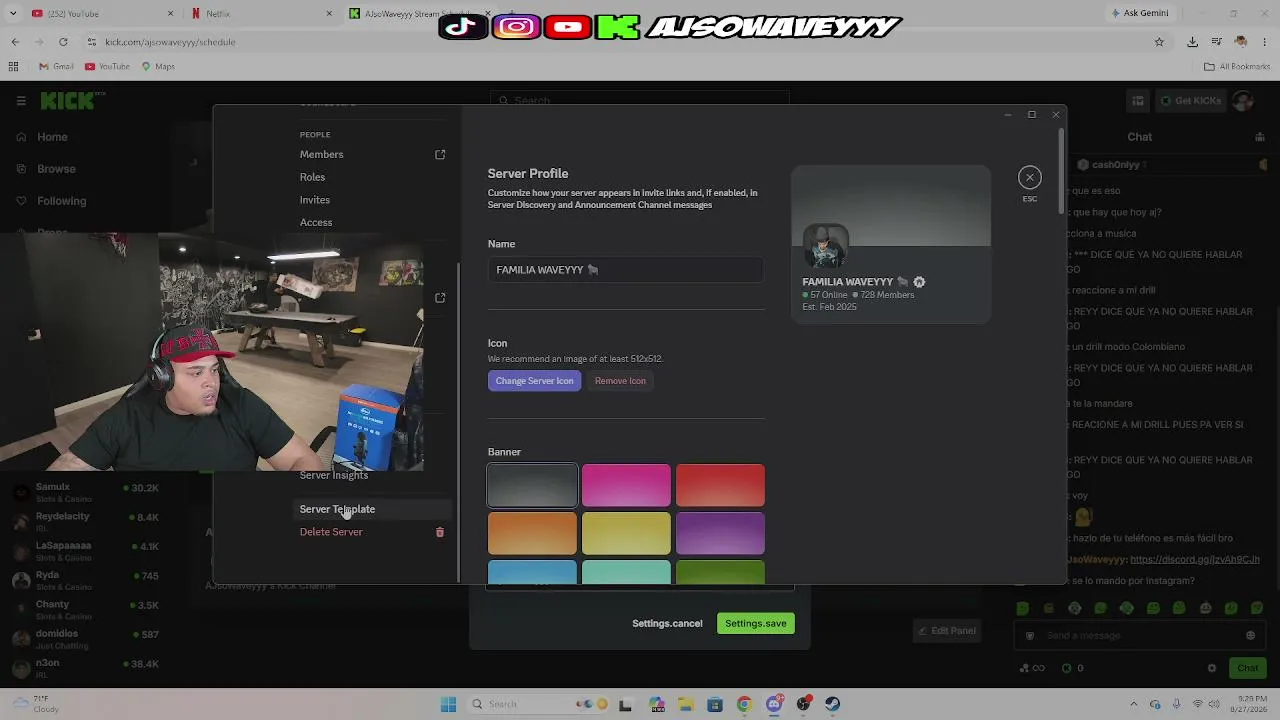The image size is (1280, 720).
Task: Open the Windows Start menu
Action: point(448,704)
